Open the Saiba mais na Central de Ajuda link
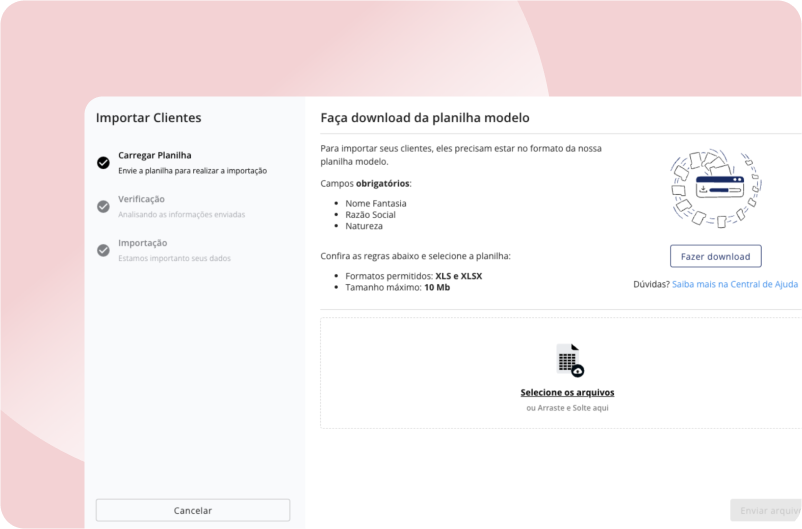The width and height of the screenshot is (802, 529). click(x=735, y=284)
